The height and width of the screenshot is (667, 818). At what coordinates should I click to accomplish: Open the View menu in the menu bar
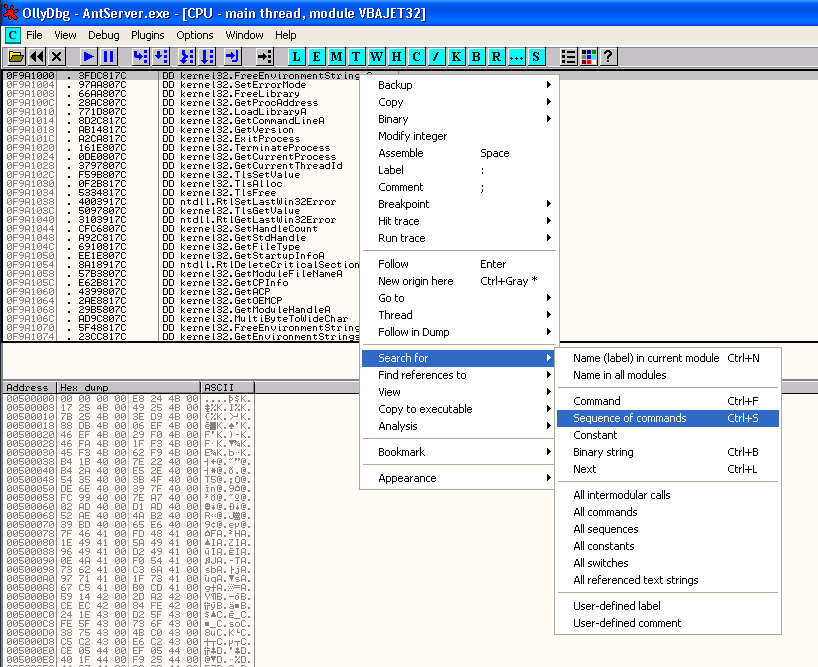click(x=65, y=35)
